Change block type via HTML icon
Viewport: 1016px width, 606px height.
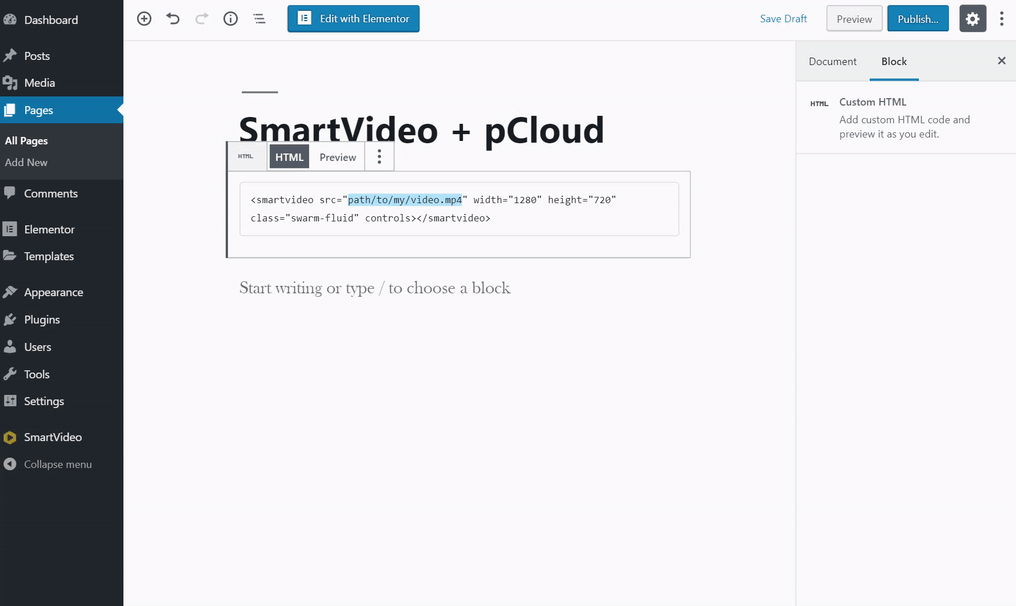pos(246,157)
